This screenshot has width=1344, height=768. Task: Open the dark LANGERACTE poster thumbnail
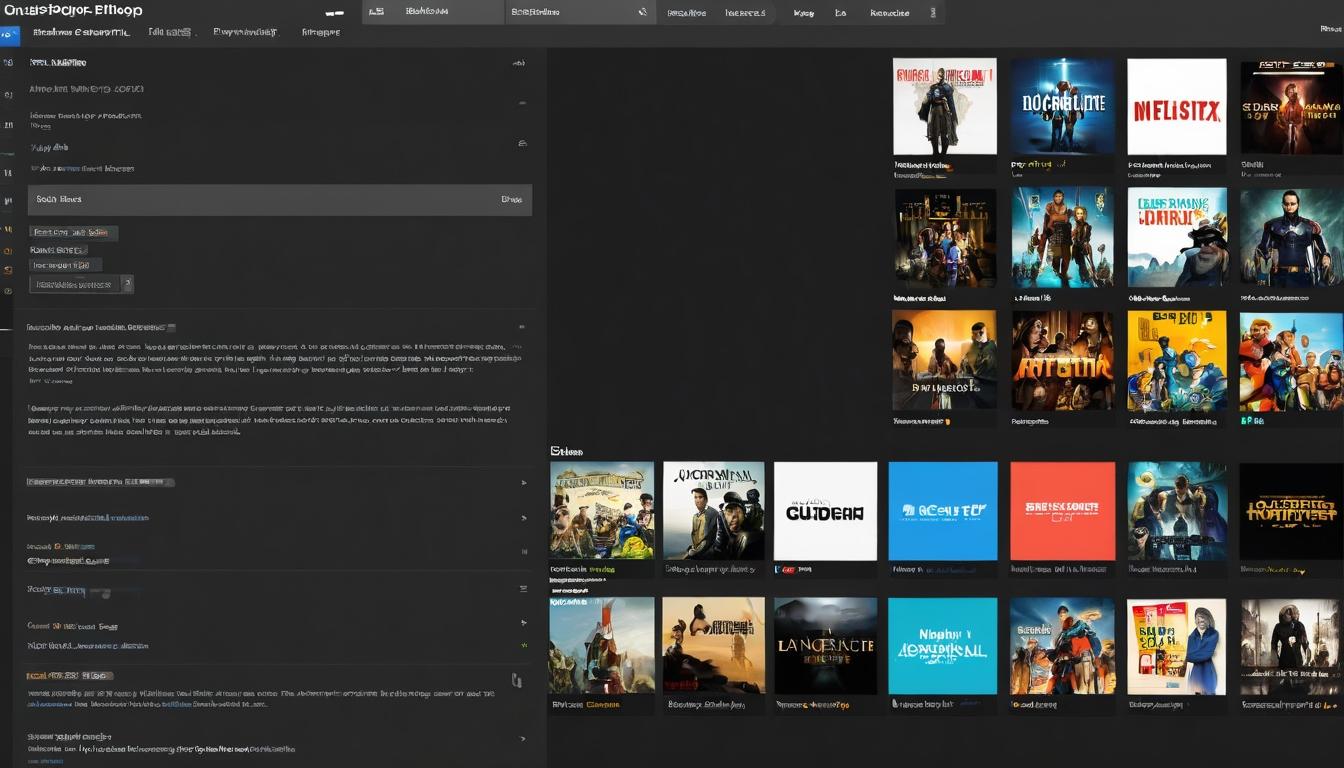click(825, 646)
